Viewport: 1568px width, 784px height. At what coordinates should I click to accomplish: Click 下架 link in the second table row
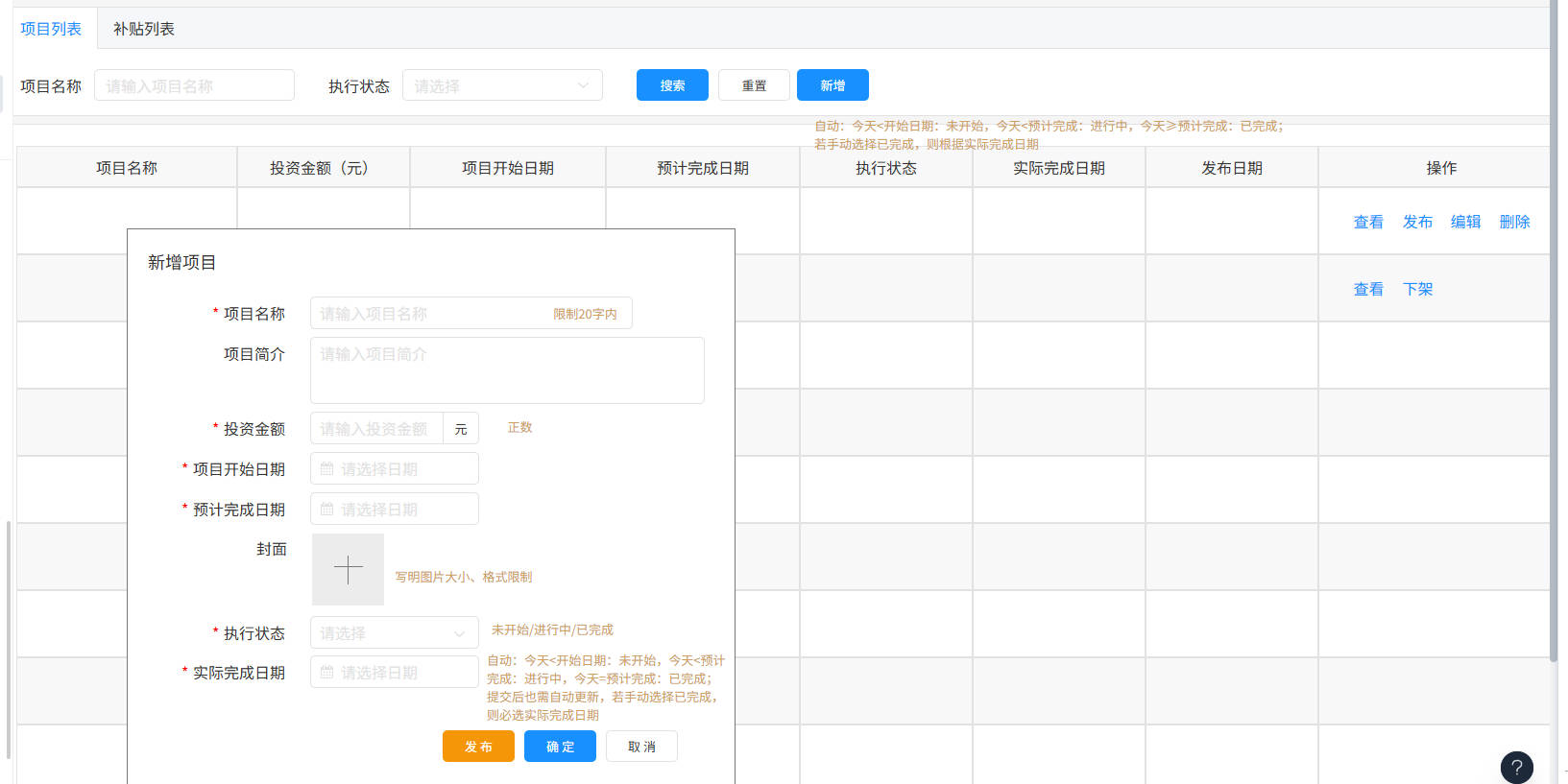(x=1417, y=289)
